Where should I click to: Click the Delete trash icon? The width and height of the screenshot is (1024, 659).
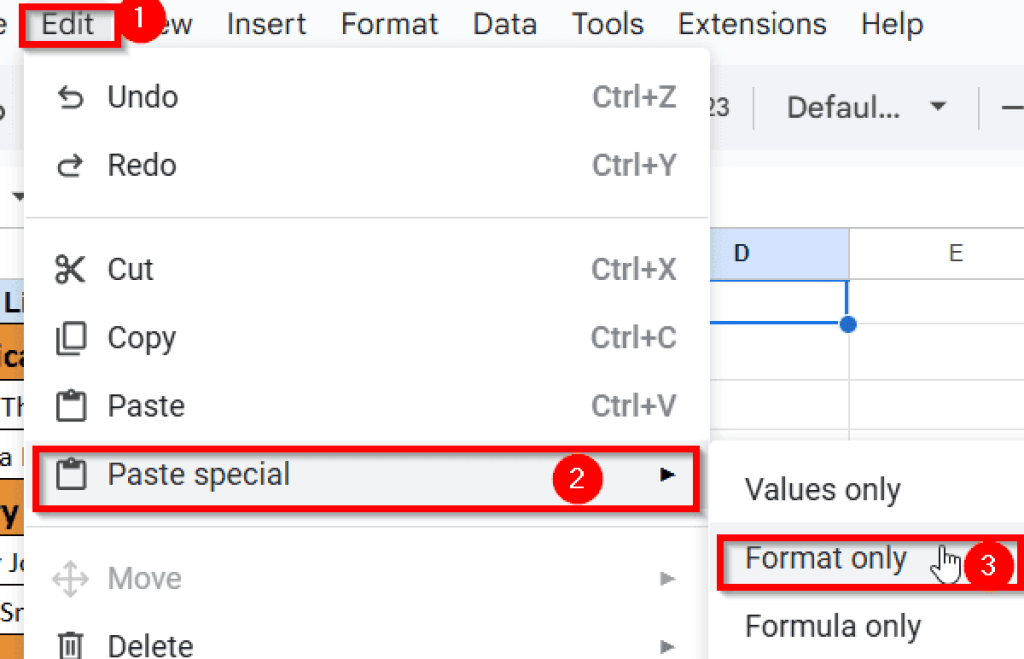[70, 644]
